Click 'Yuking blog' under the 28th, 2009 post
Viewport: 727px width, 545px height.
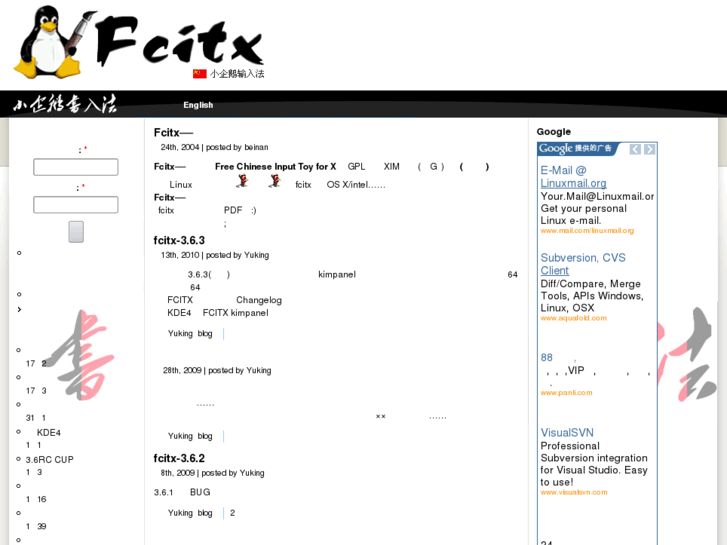[190, 436]
